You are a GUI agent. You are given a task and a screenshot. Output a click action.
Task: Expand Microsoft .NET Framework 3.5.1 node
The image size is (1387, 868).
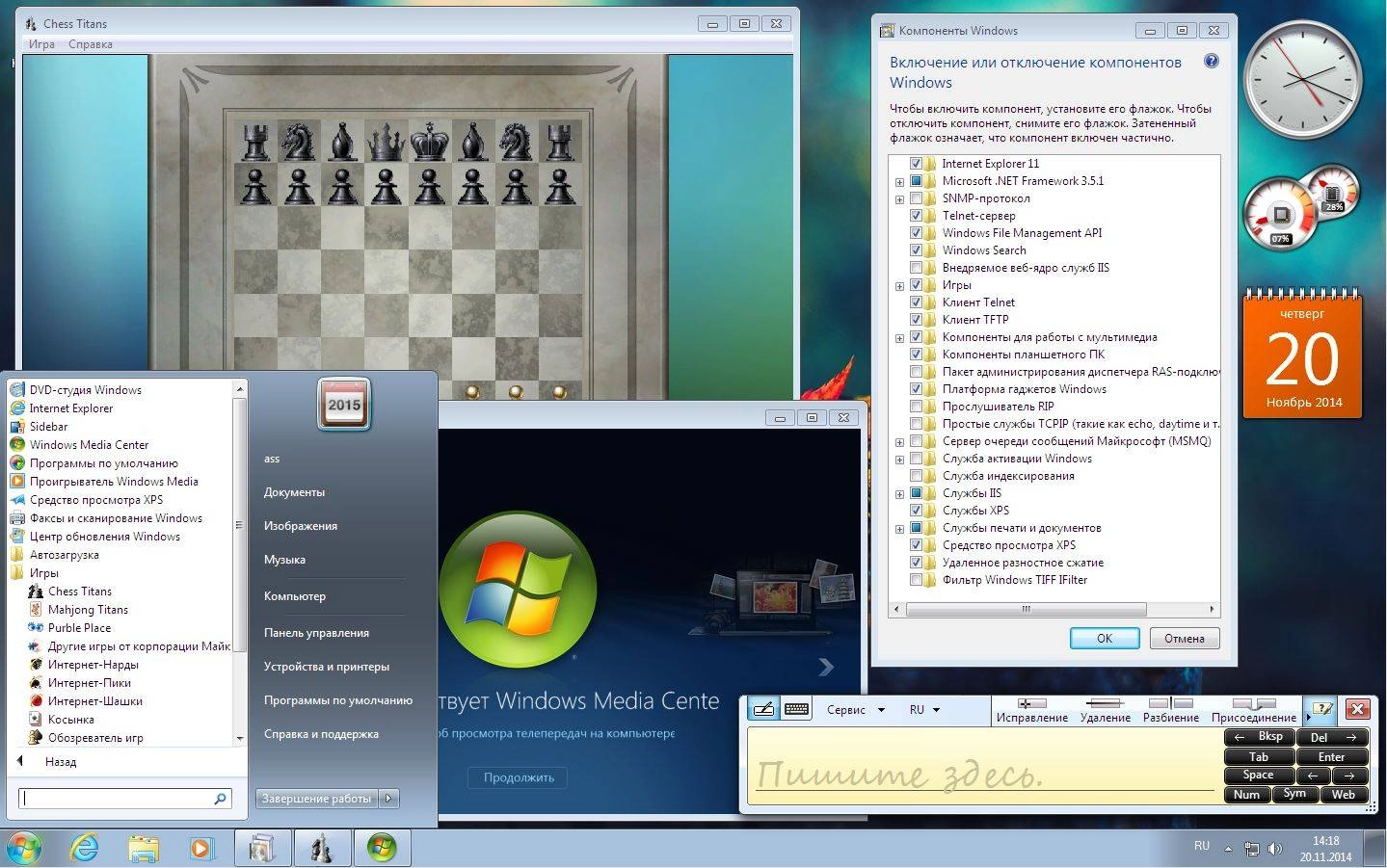coord(899,182)
